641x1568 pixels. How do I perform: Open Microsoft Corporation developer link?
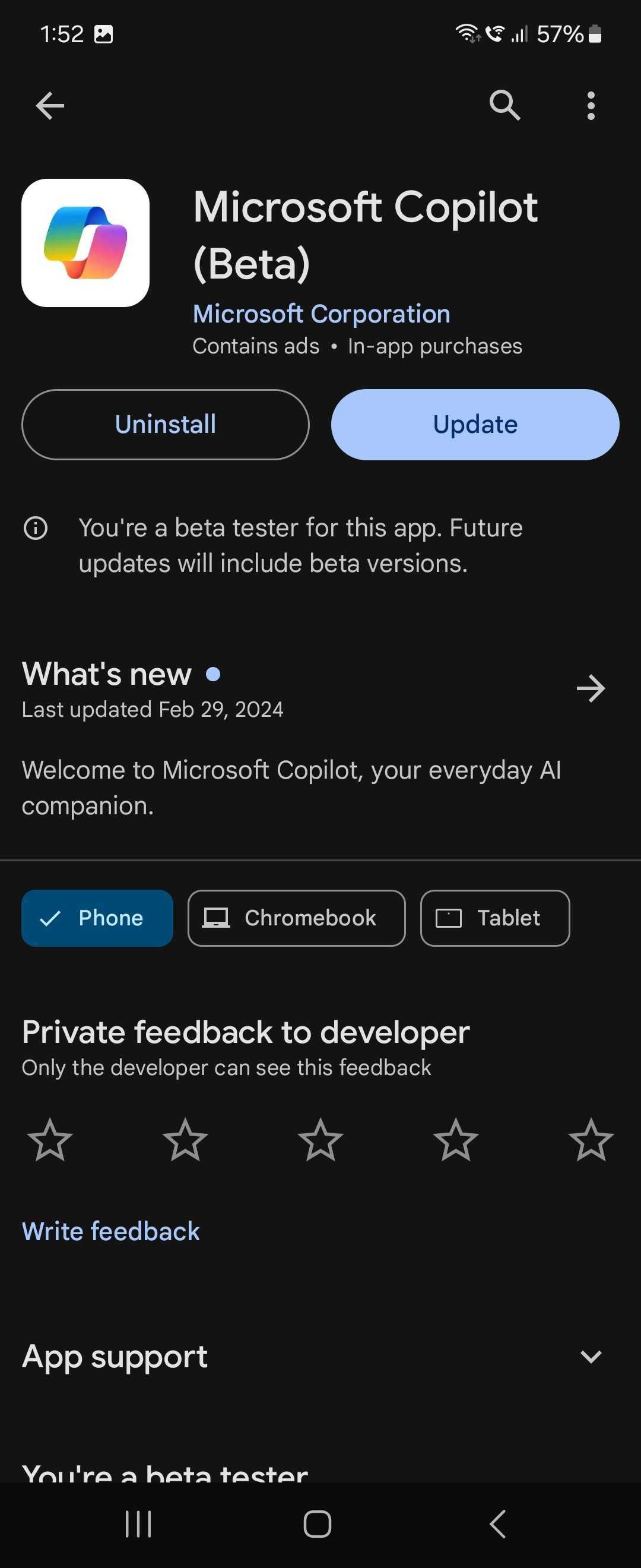pyautogui.click(x=321, y=314)
